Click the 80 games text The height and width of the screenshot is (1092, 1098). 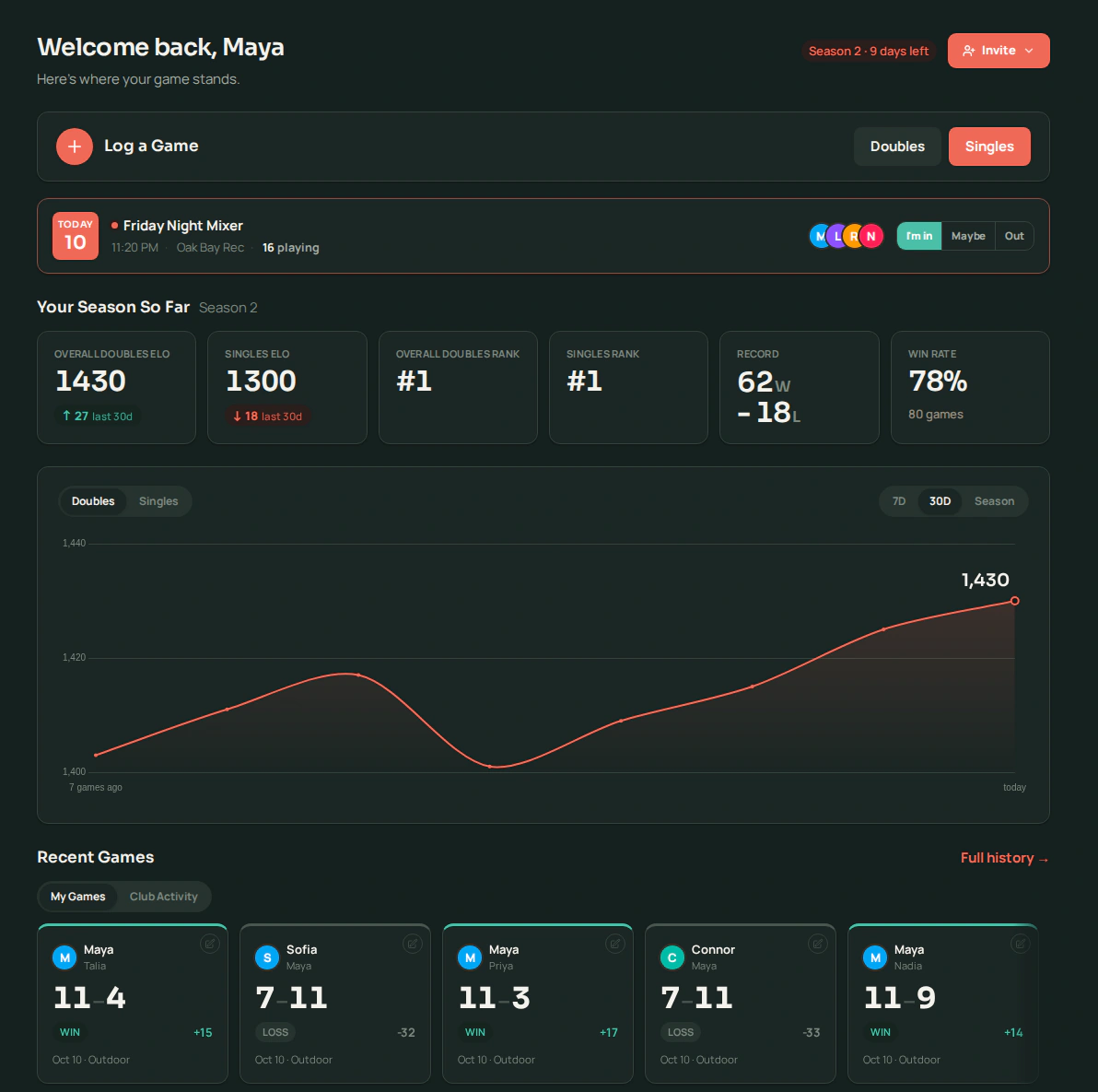936,415
